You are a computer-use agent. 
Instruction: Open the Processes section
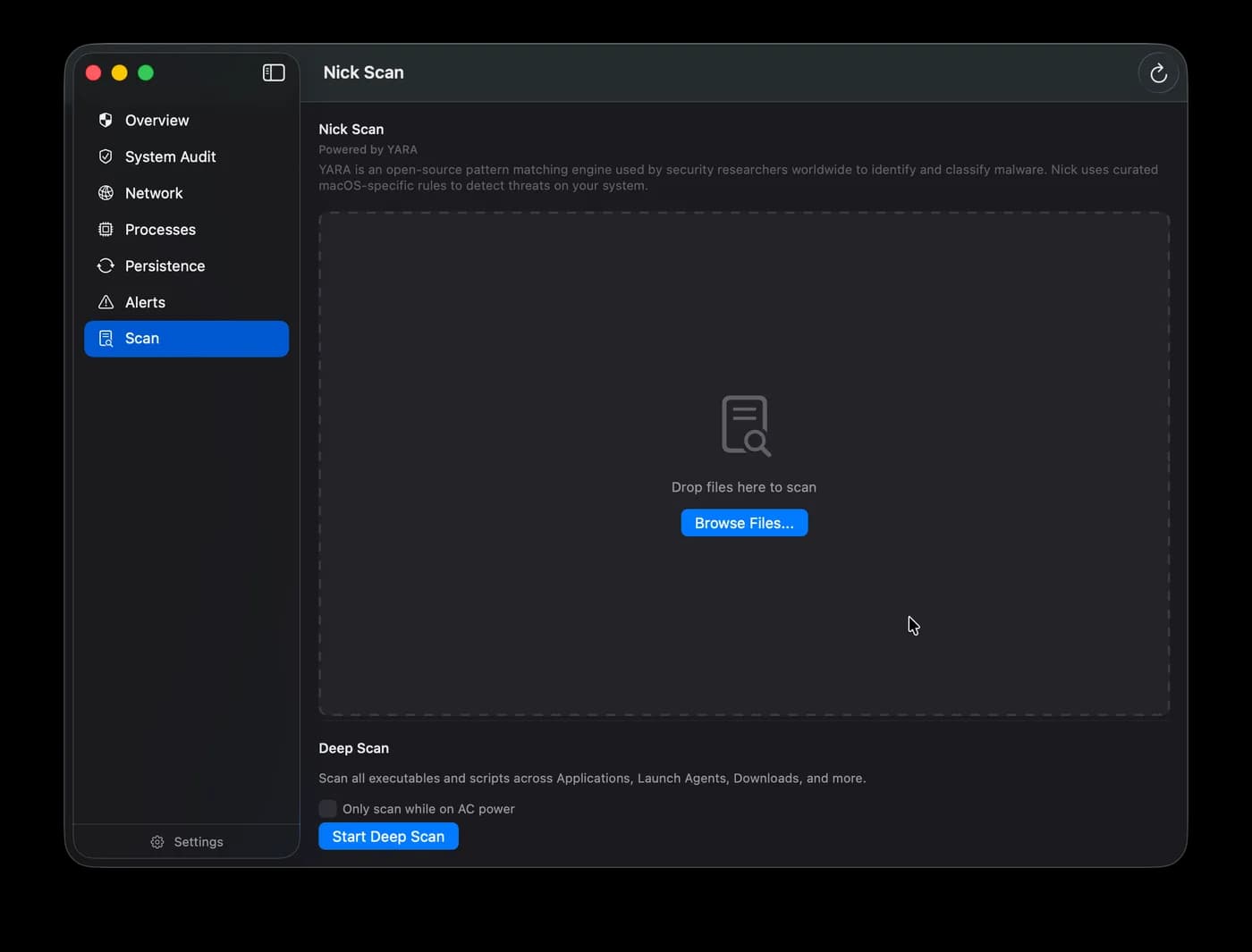[186, 230]
